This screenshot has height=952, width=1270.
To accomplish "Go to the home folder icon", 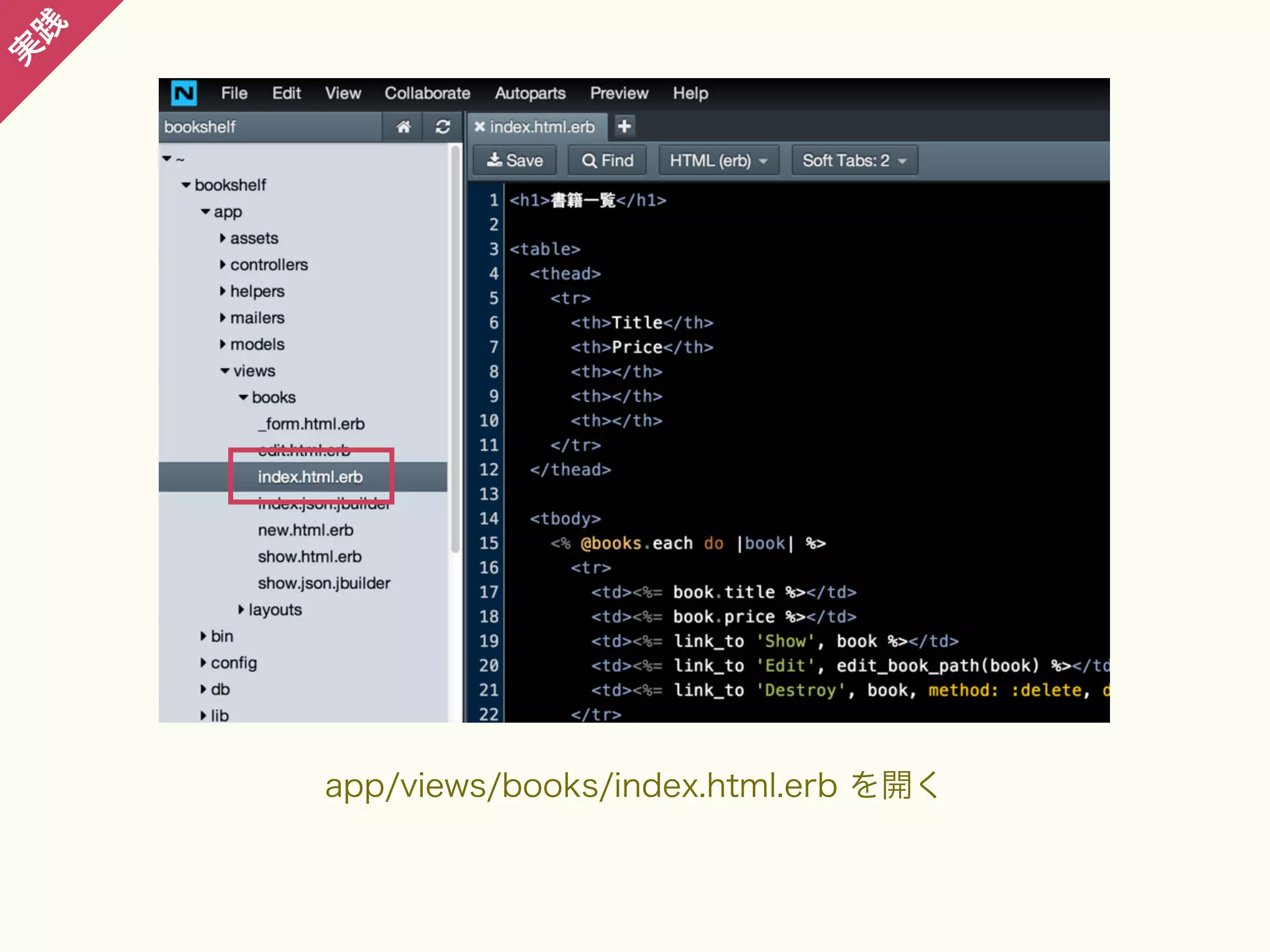I will 403,127.
